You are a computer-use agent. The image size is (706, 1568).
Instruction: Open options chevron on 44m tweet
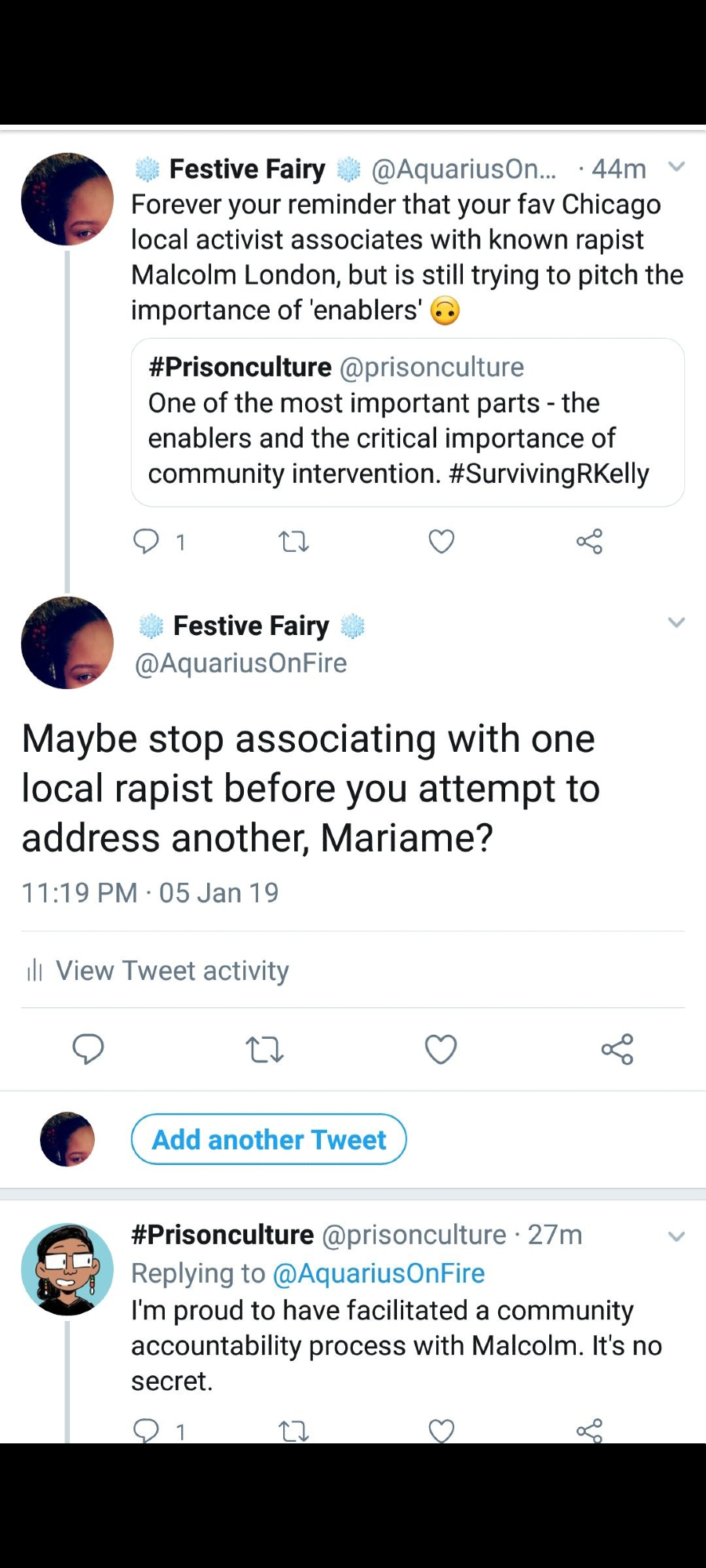(x=676, y=166)
